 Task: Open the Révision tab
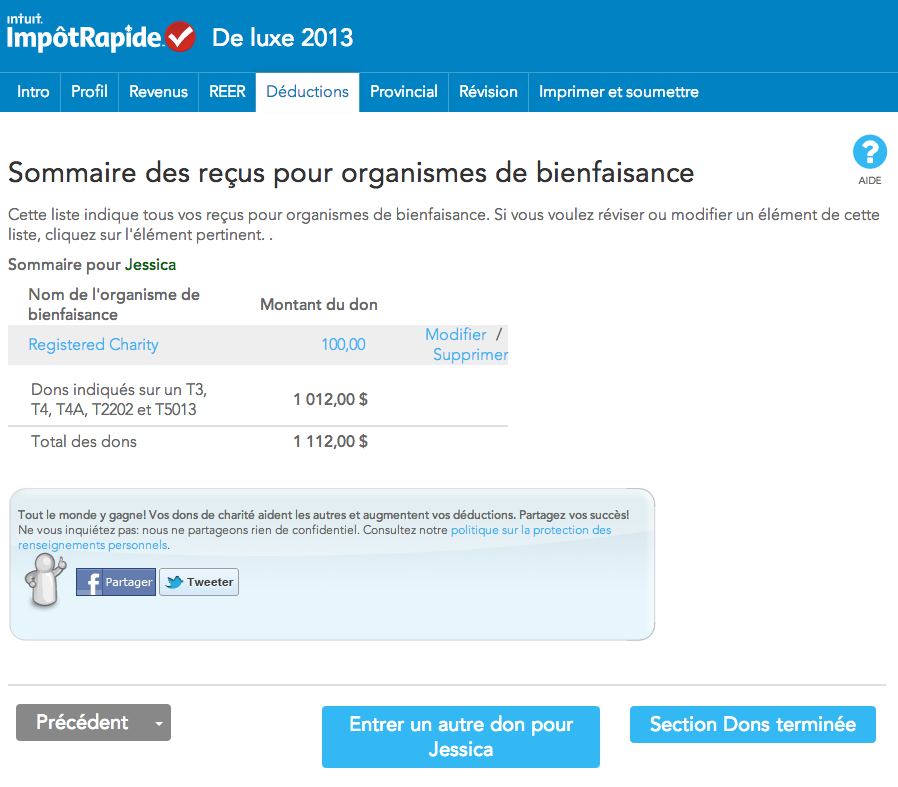click(x=488, y=92)
